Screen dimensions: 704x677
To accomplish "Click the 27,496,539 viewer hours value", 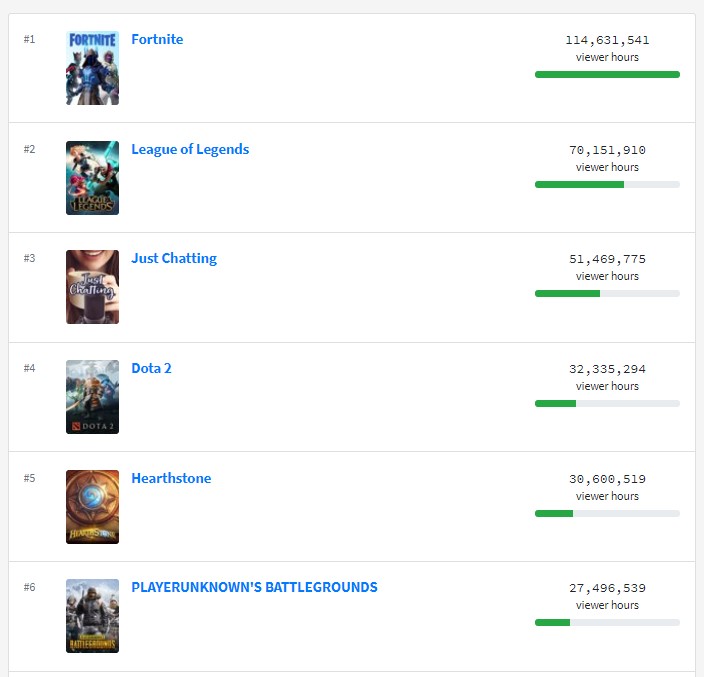I will pyautogui.click(x=607, y=588).
